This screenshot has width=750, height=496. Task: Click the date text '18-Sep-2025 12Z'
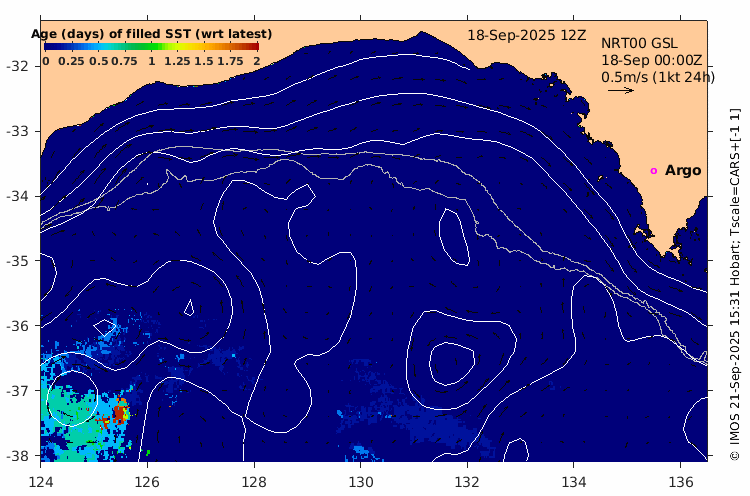[526, 35]
